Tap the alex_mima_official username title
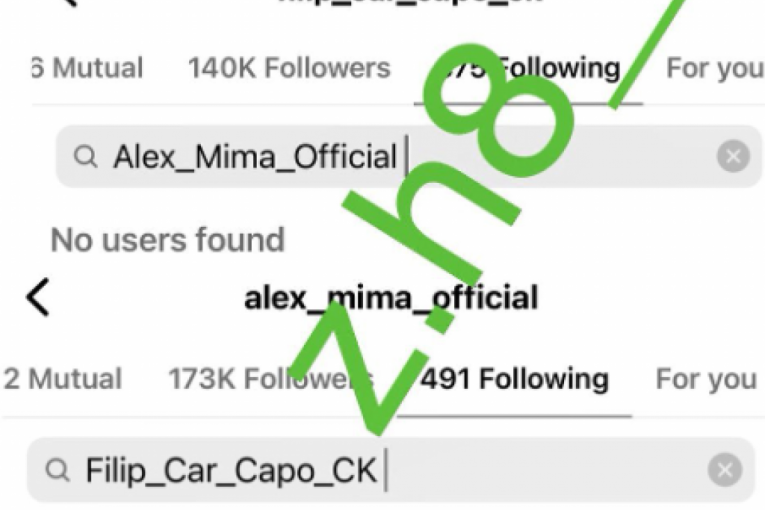The width and height of the screenshot is (765, 510). [391, 297]
